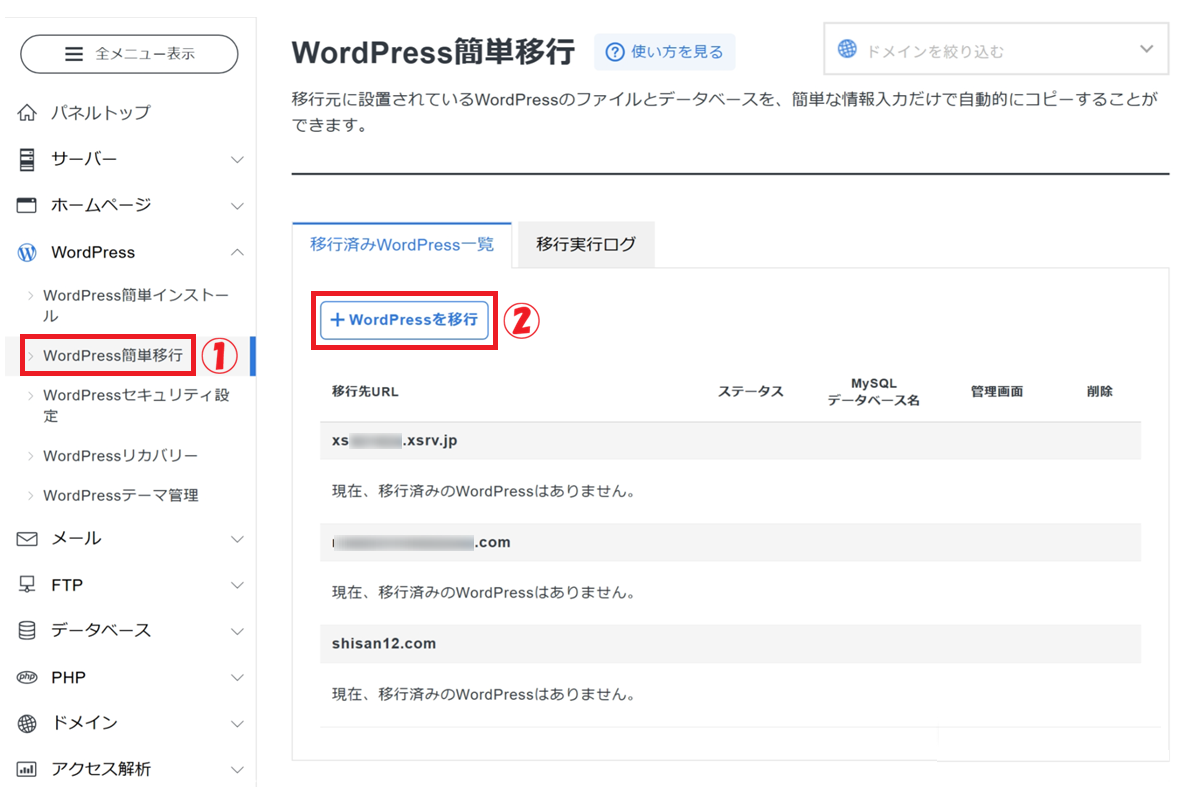Click the PHP logo icon
This screenshot has height=787, width=1200.
tap(28, 677)
